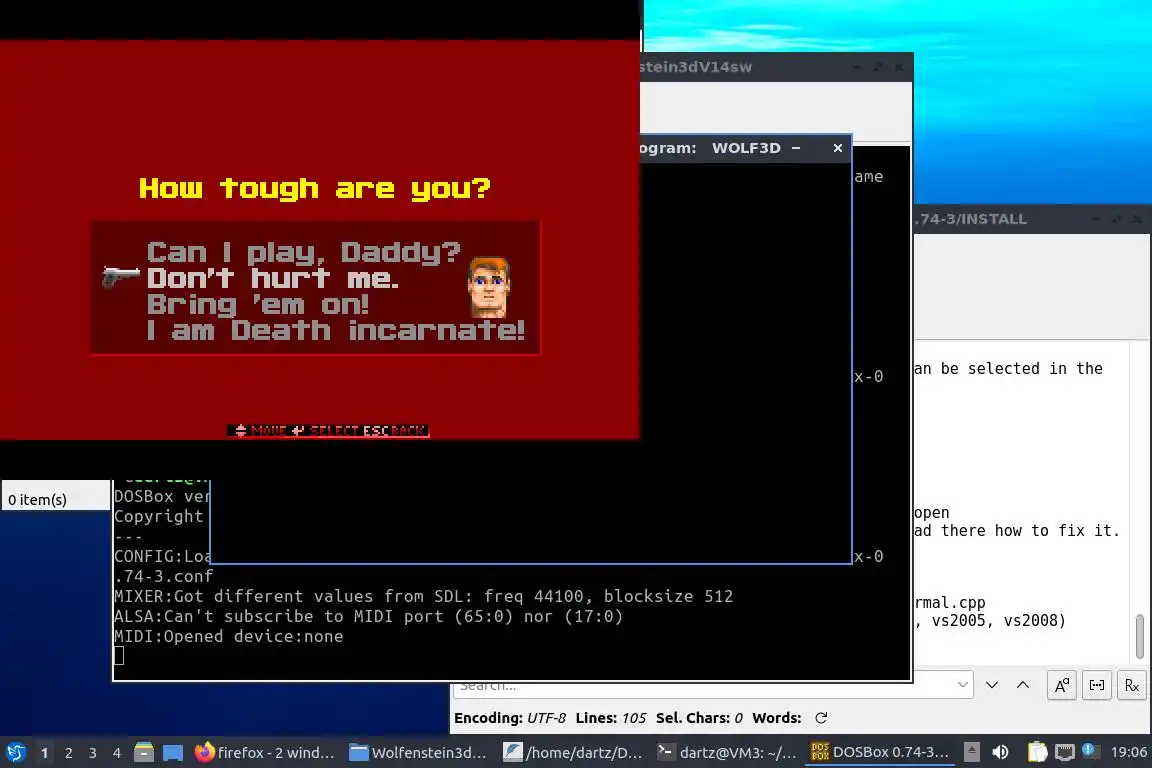Click the Lines: 105 status entry

click(611, 718)
